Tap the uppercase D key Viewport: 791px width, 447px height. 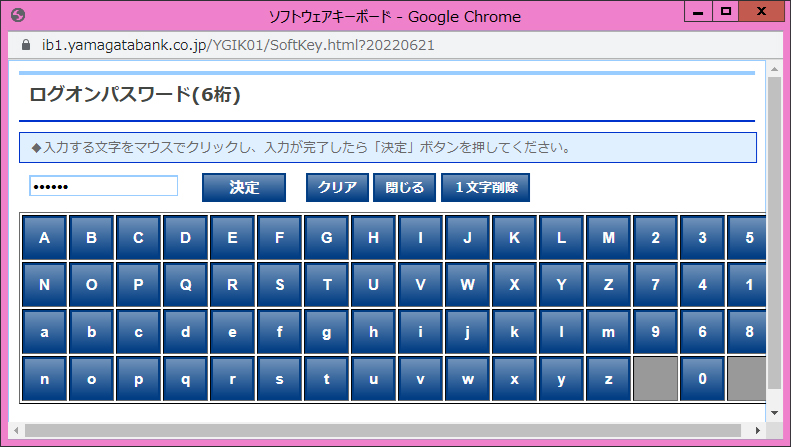coord(186,238)
